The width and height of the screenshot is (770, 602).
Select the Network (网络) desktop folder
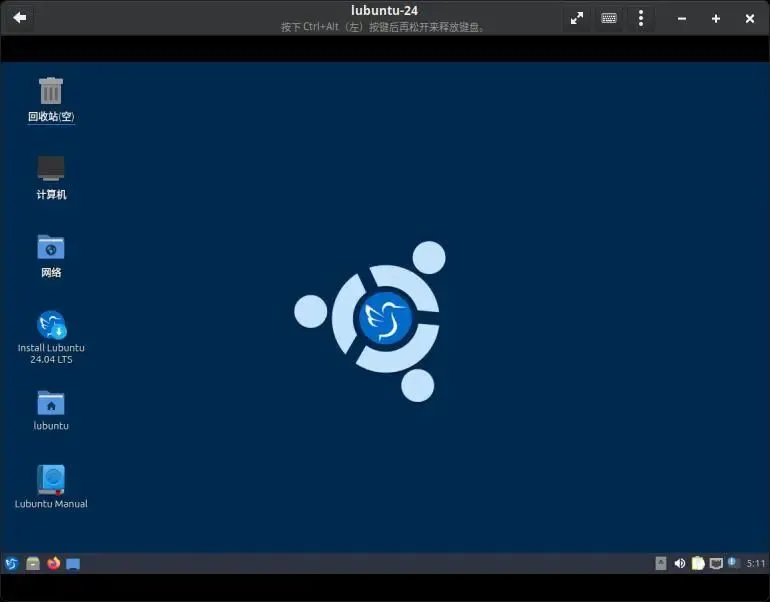(51, 256)
